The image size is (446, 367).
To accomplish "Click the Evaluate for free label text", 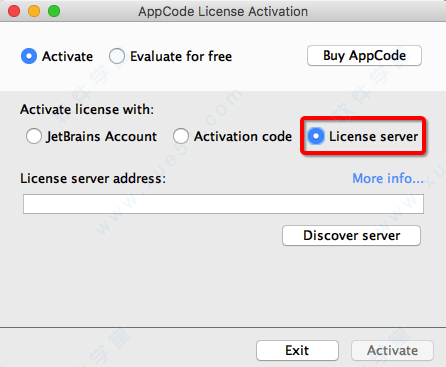I will (x=181, y=56).
